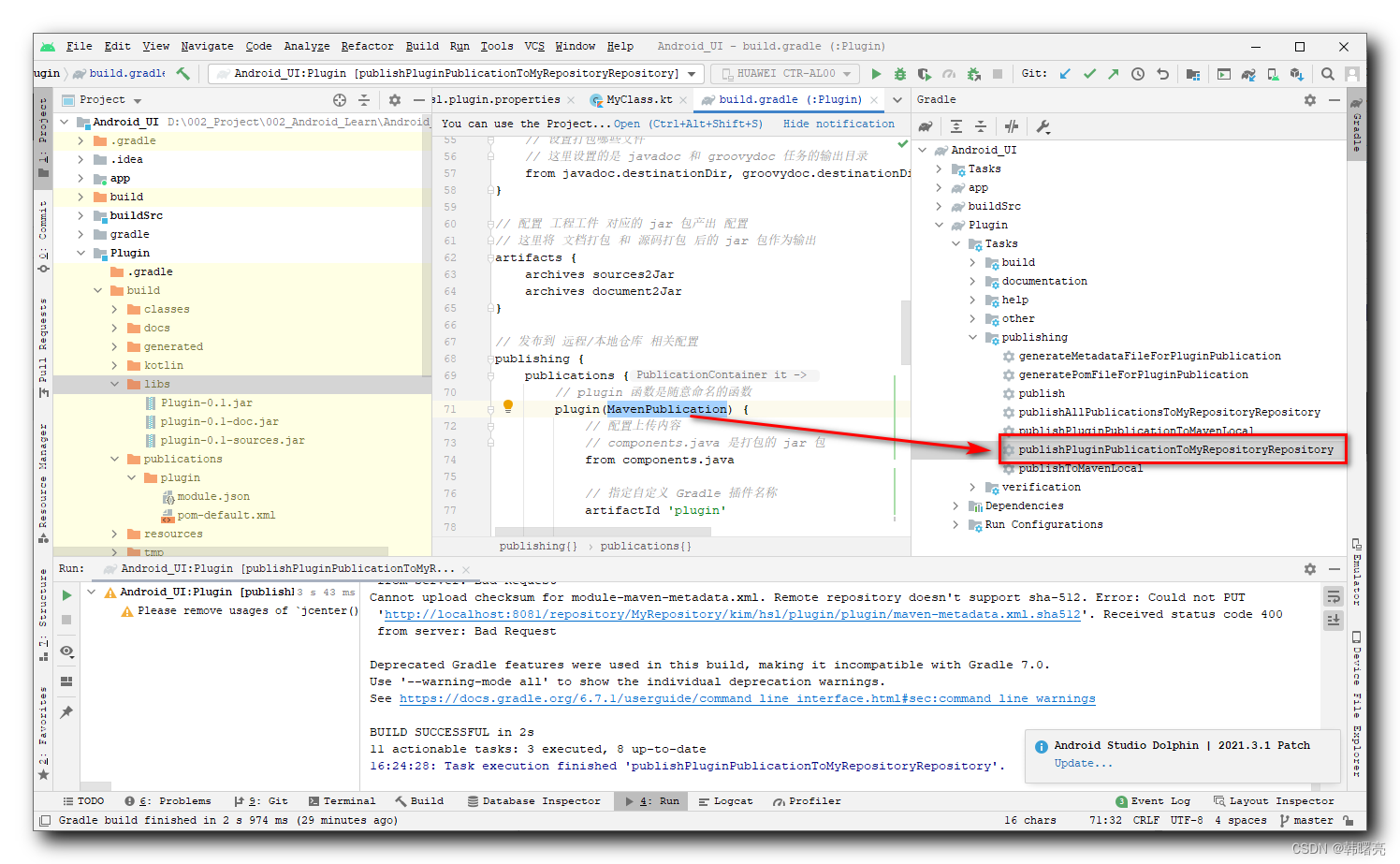
Task: Push commits with the Git green arrow
Action: point(1114,74)
